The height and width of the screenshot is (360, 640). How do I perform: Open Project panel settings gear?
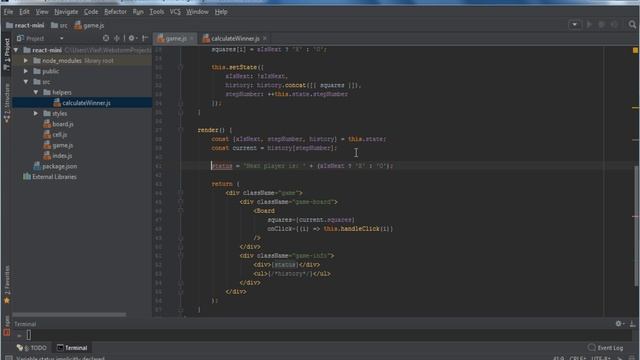132,38
